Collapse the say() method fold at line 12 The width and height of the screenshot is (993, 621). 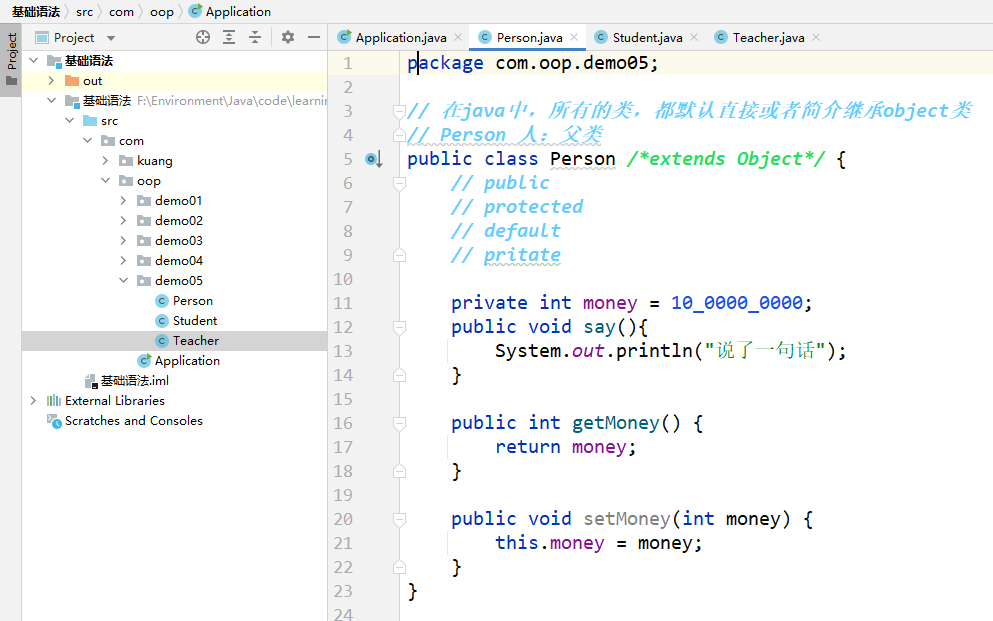[x=399, y=327]
